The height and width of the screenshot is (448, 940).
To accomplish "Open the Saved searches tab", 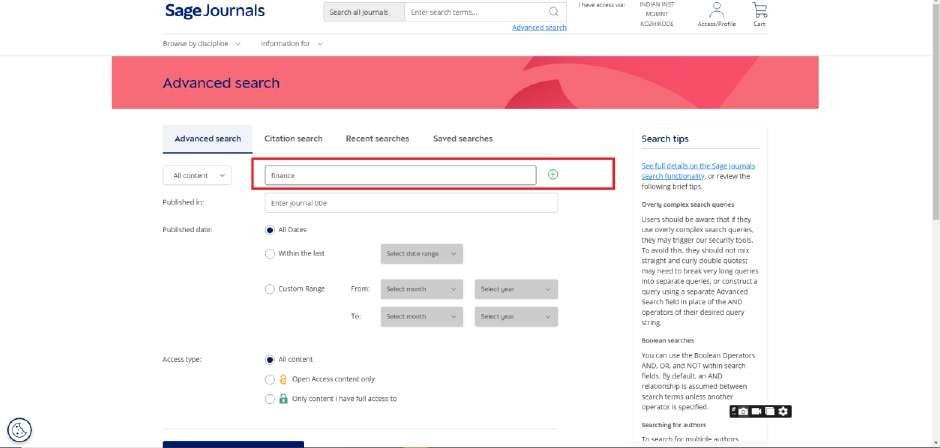I will click(462, 138).
